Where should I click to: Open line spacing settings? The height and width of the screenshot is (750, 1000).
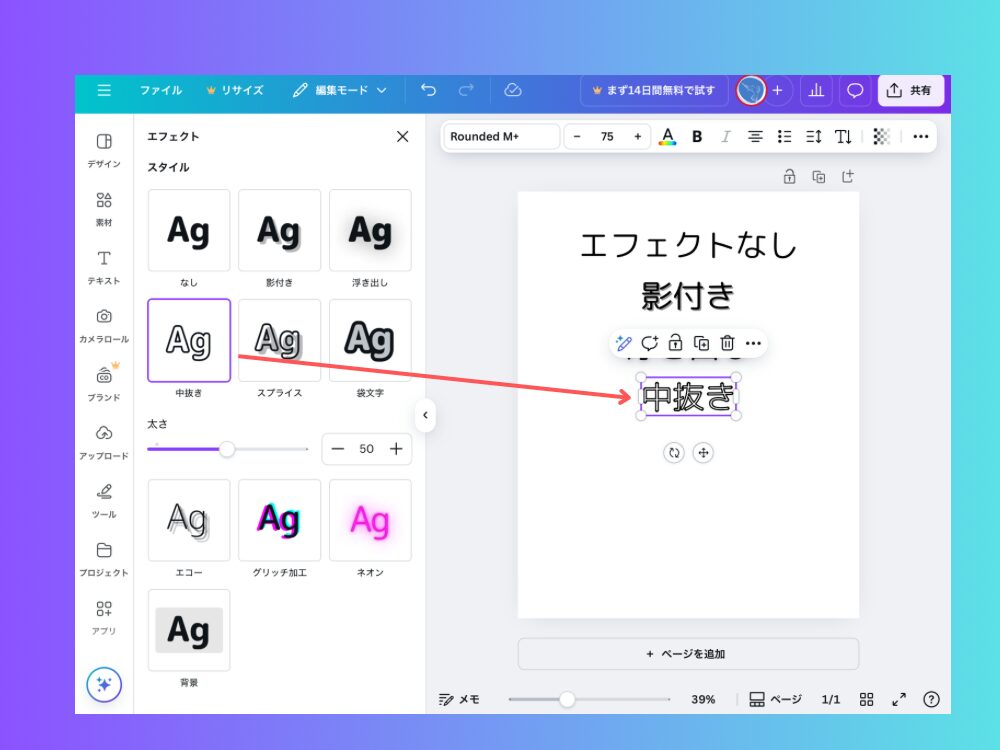pyautogui.click(x=814, y=136)
